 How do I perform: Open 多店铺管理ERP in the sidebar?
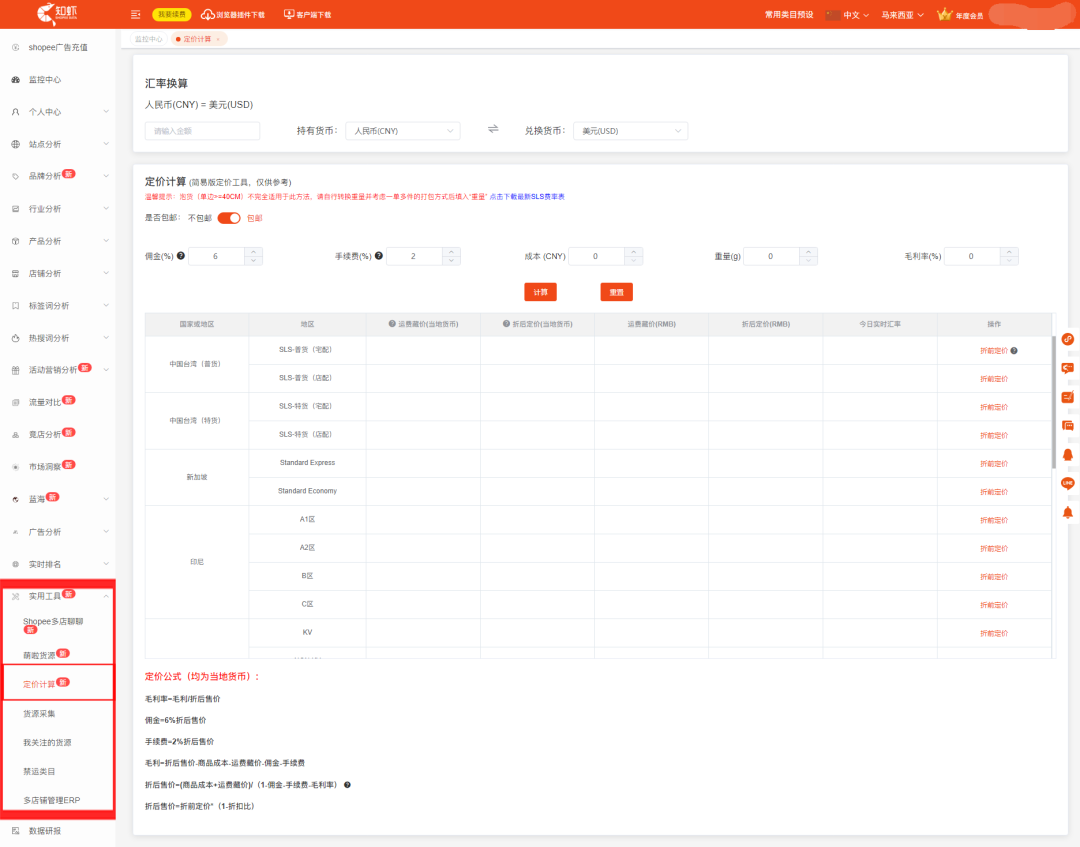52,800
